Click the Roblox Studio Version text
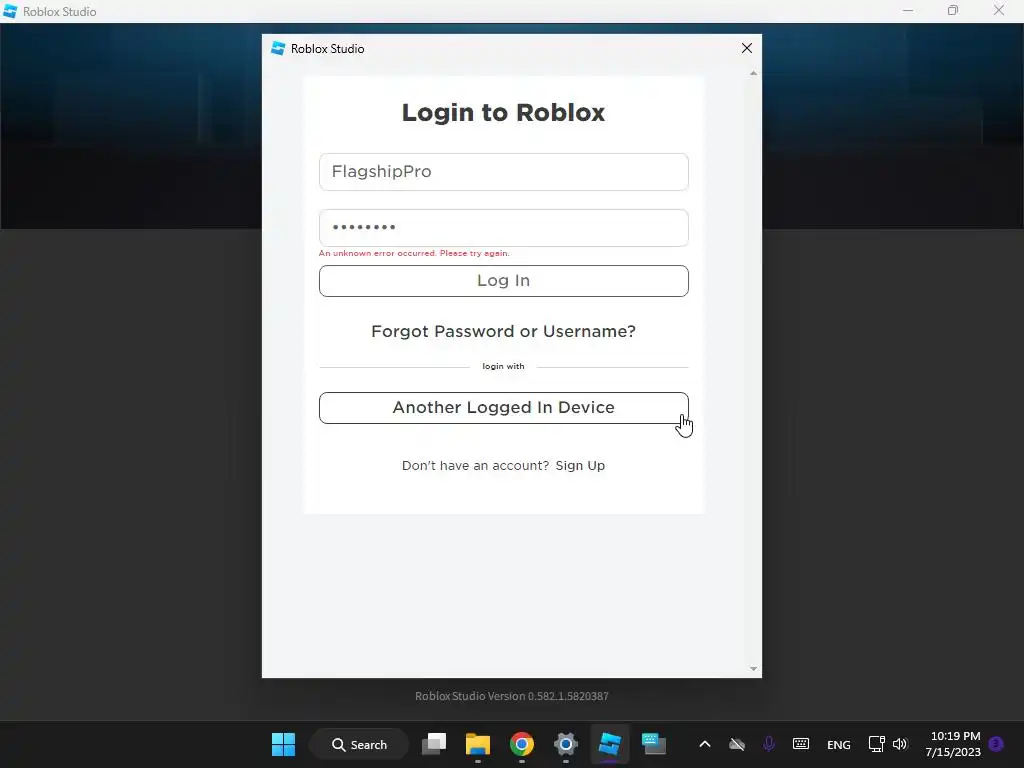 [x=512, y=696]
